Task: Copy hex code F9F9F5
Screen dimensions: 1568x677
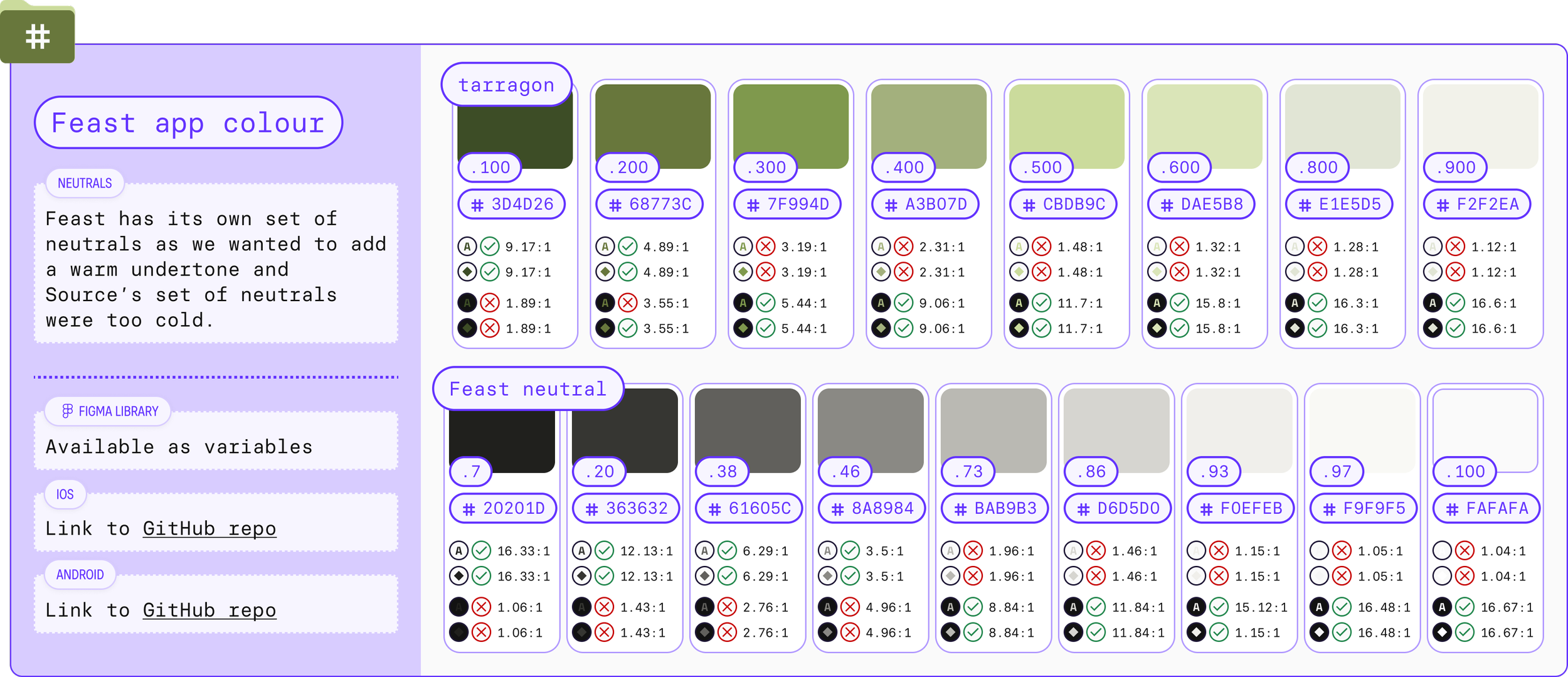Action: click(x=1364, y=508)
